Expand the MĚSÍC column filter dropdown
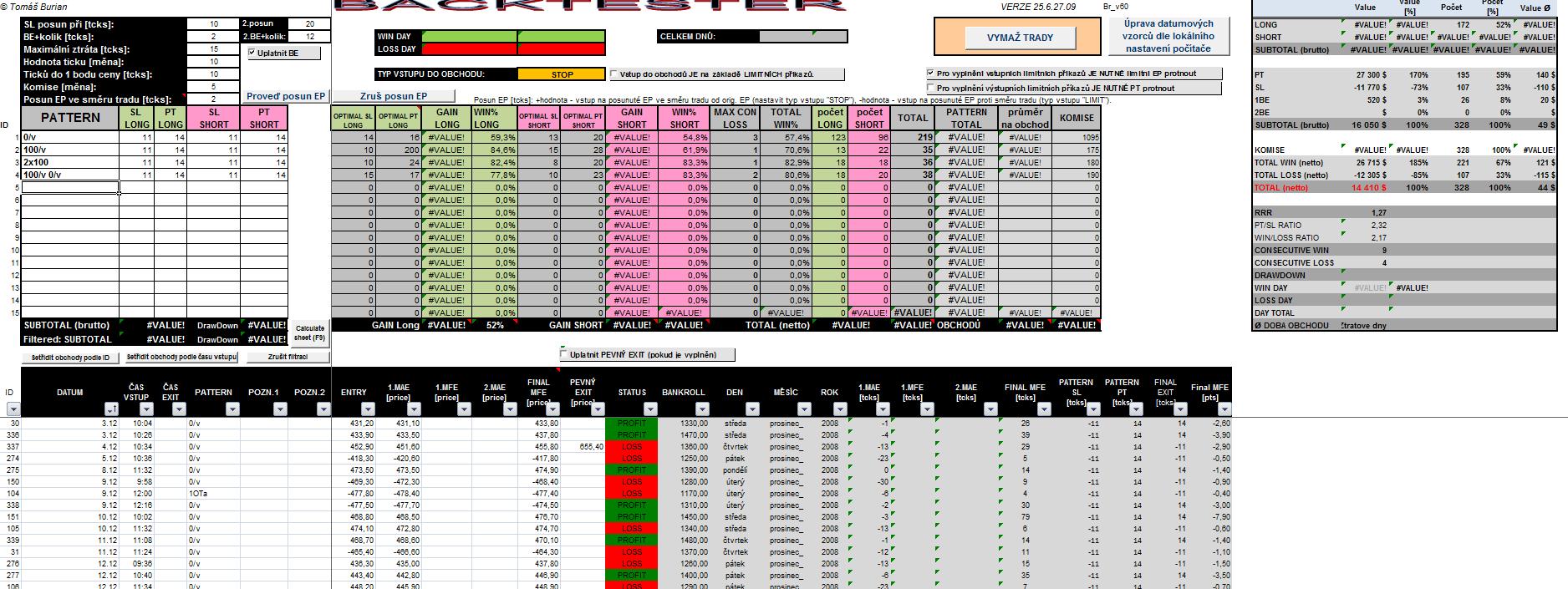 803,409
